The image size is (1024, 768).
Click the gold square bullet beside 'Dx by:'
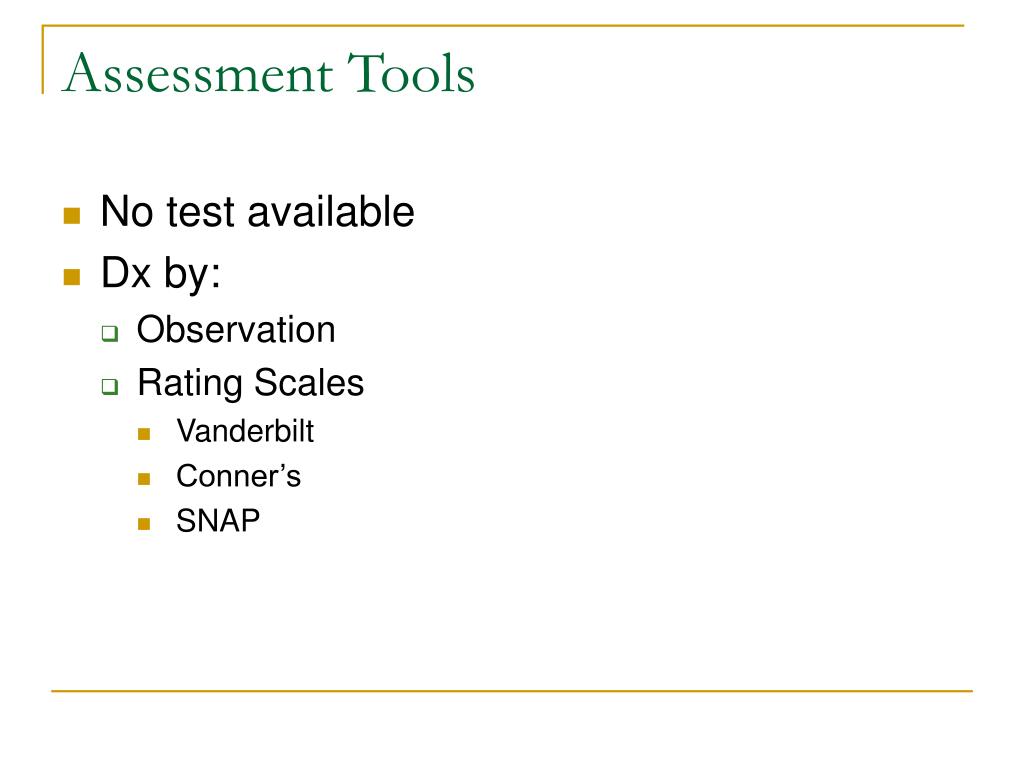(72, 277)
